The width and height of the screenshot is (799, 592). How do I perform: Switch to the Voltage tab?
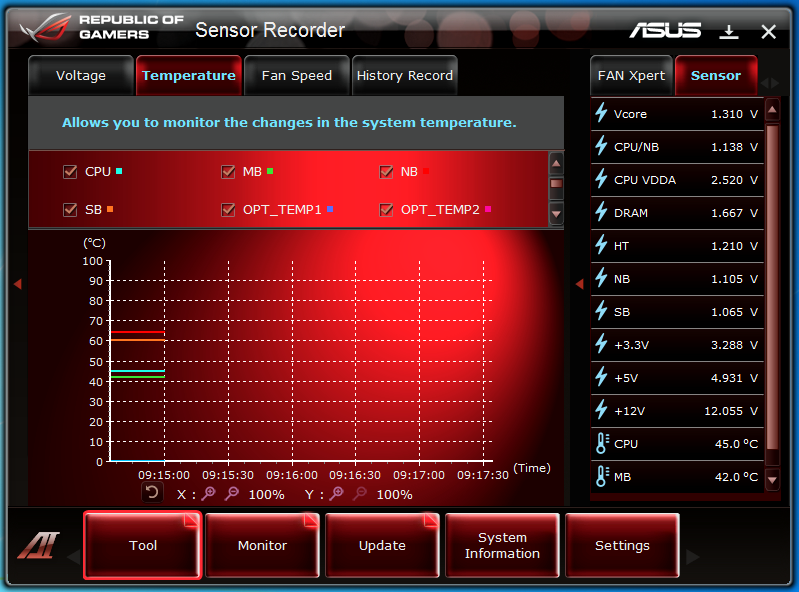81,75
